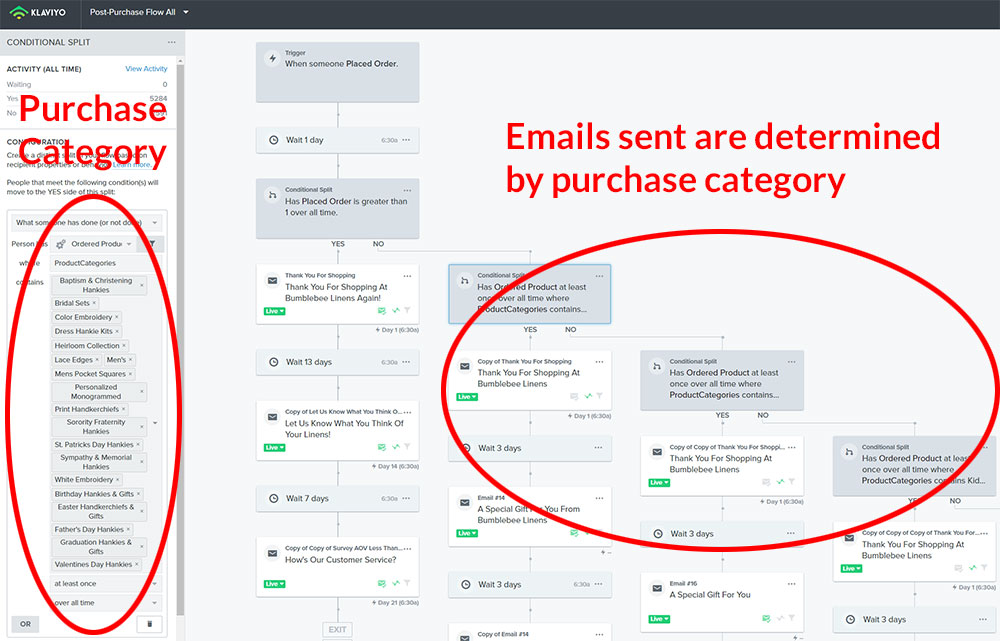Image resolution: width=1000 pixels, height=641 pixels.
Task: Open Wait 7 days step options menu
Action: (x=406, y=498)
